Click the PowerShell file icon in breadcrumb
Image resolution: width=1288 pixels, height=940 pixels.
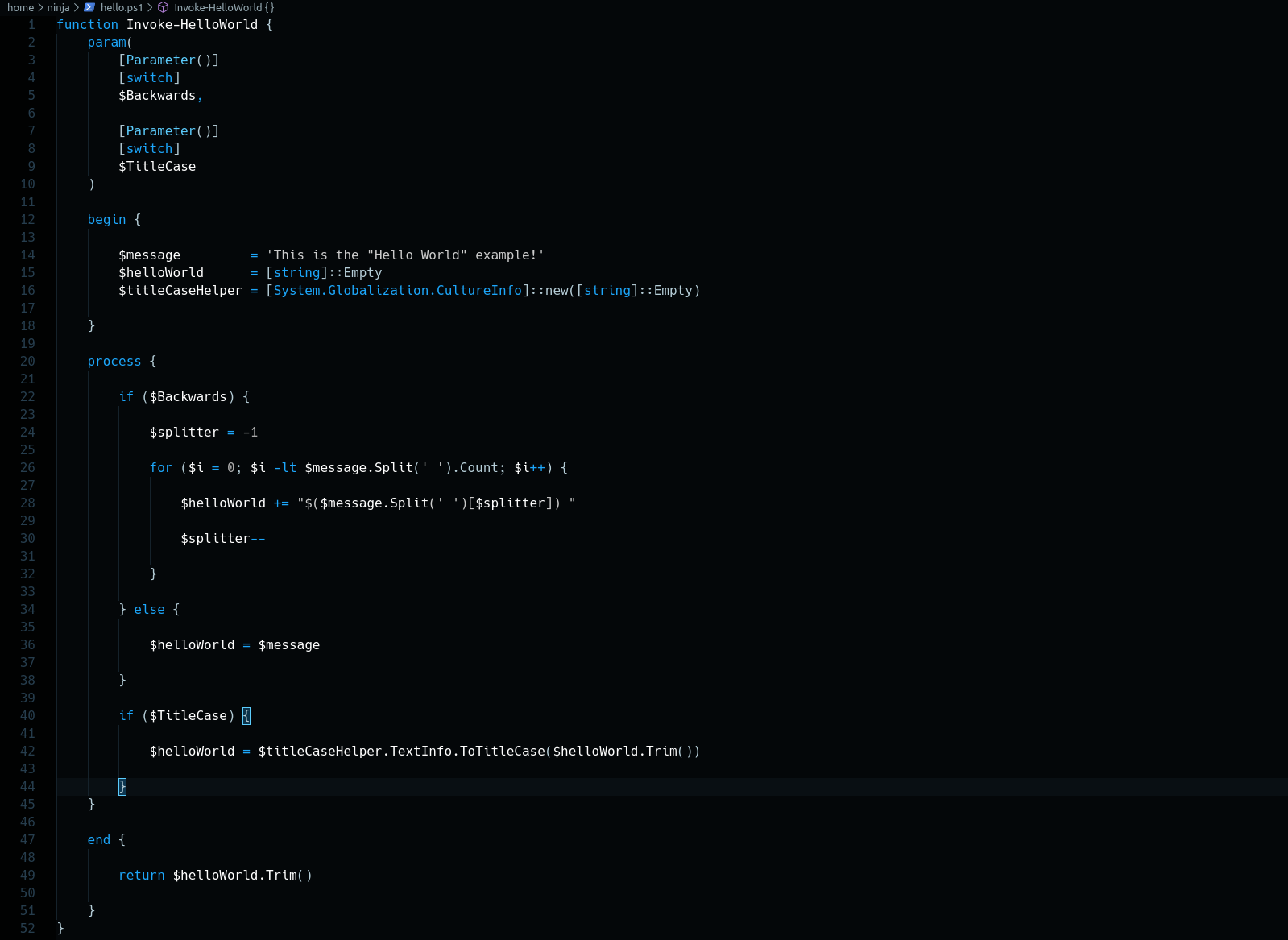(x=89, y=7)
